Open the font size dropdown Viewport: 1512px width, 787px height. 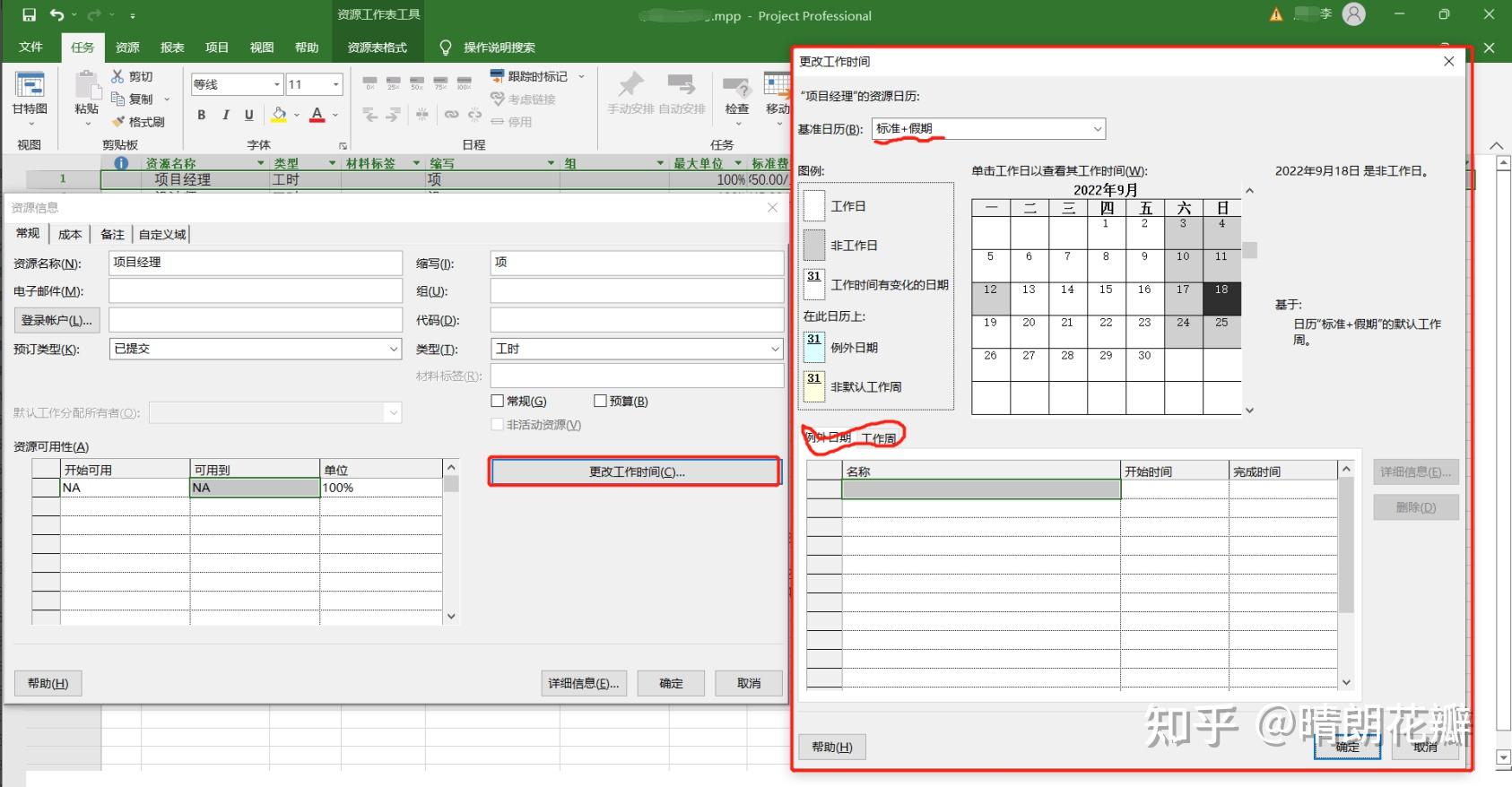(x=336, y=84)
